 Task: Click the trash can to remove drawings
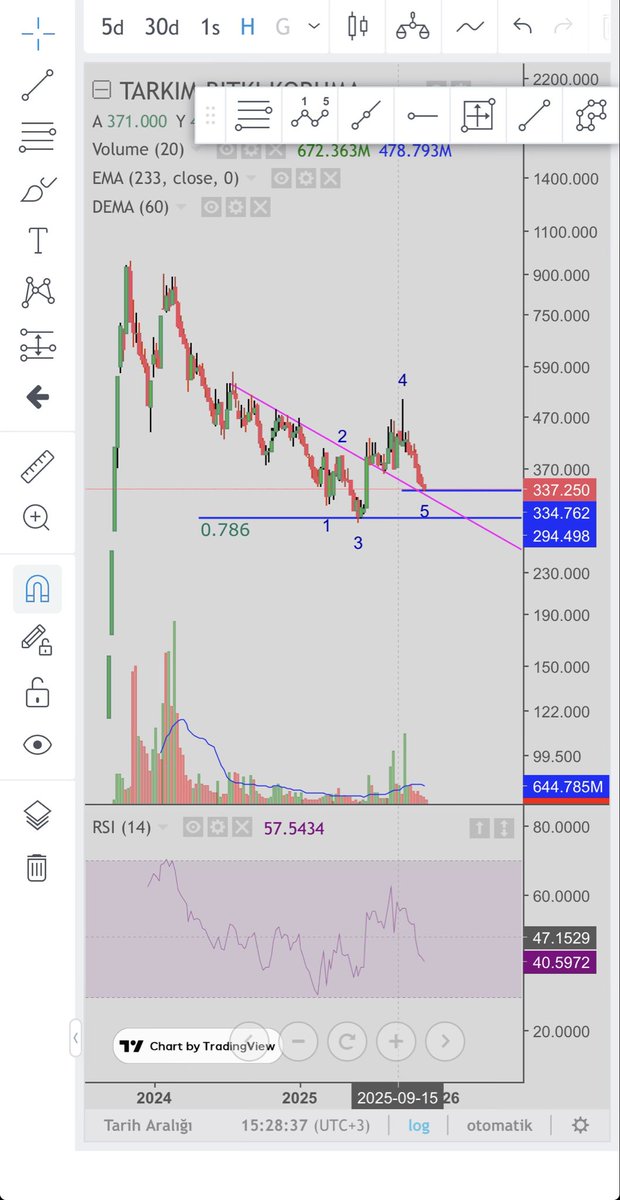tap(37, 866)
